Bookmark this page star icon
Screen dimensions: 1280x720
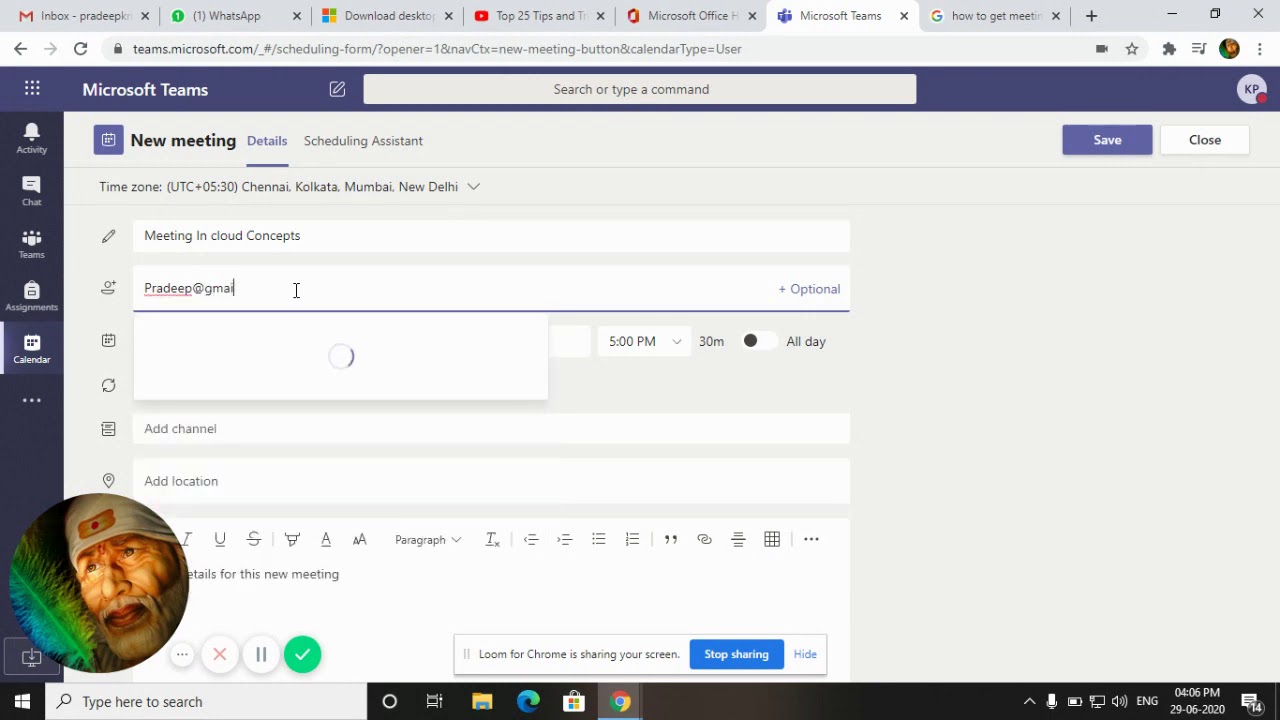pos(1132,49)
